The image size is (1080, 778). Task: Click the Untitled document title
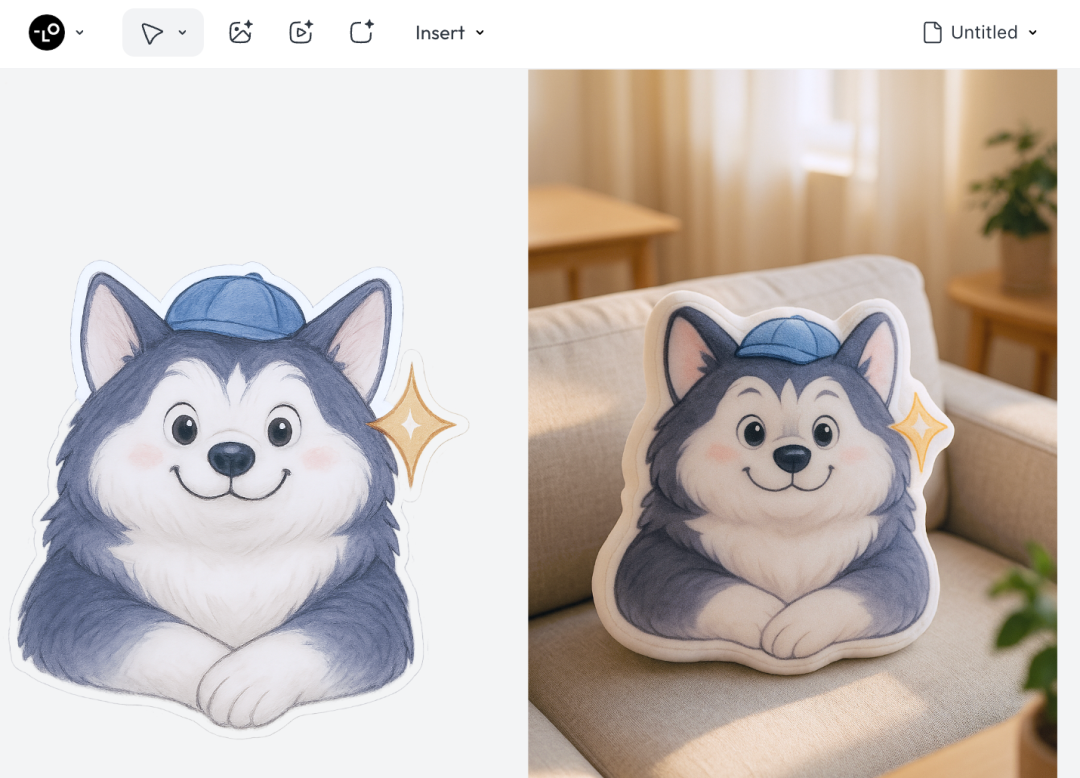click(x=984, y=32)
